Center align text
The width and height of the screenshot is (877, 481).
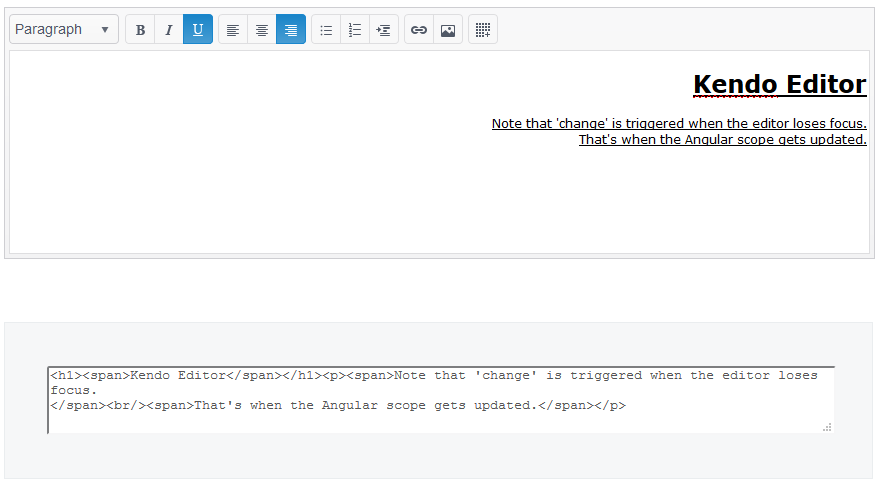(x=262, y=29)
